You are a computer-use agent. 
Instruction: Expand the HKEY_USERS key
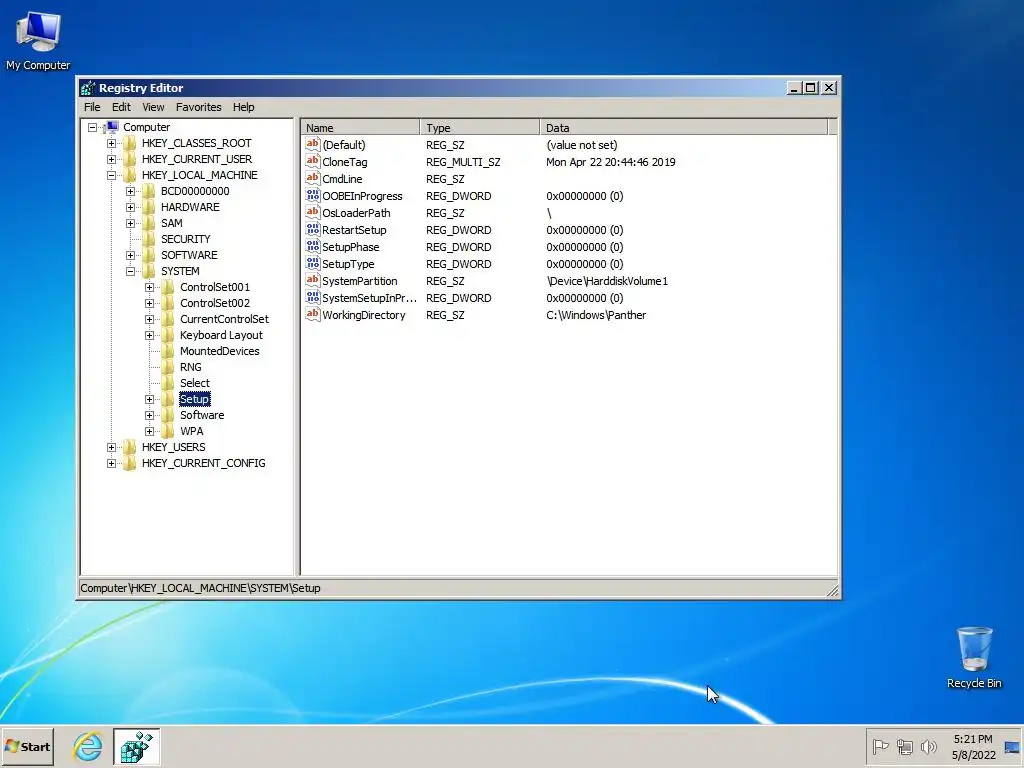pos(111,447)
